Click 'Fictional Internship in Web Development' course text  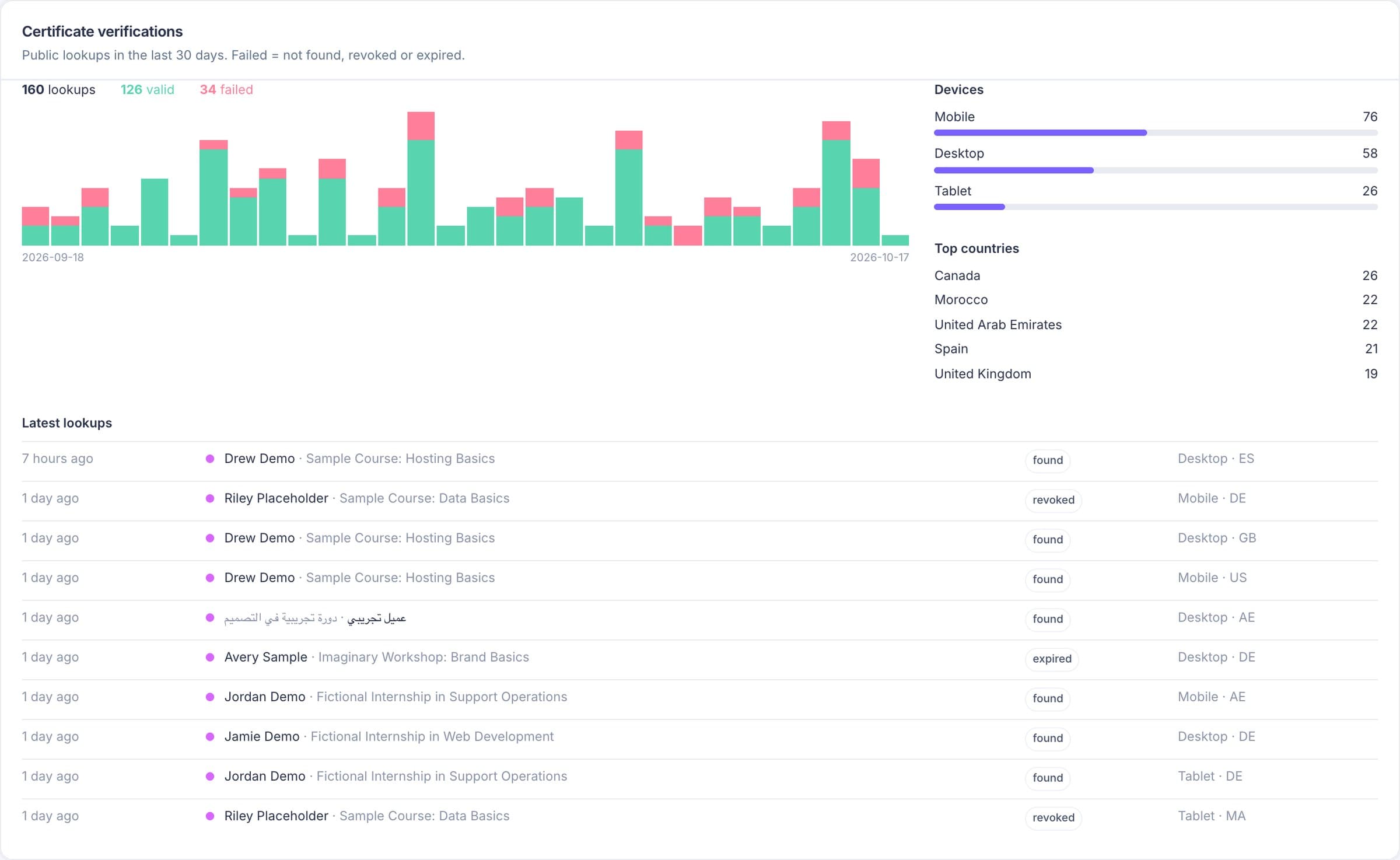tap(432, 736)
